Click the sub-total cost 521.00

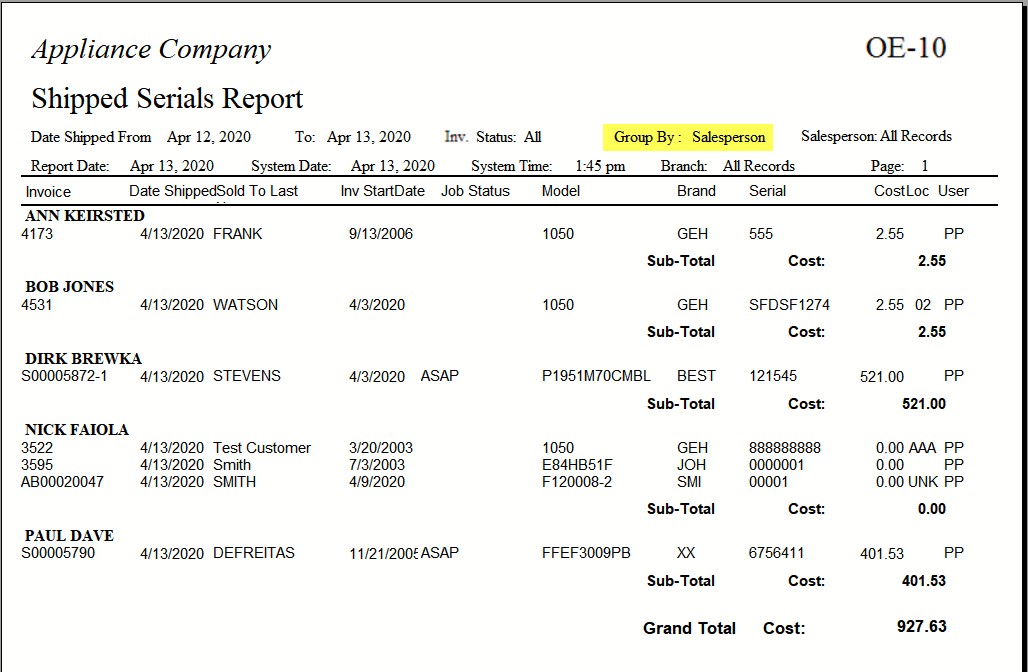coord(924,404)
